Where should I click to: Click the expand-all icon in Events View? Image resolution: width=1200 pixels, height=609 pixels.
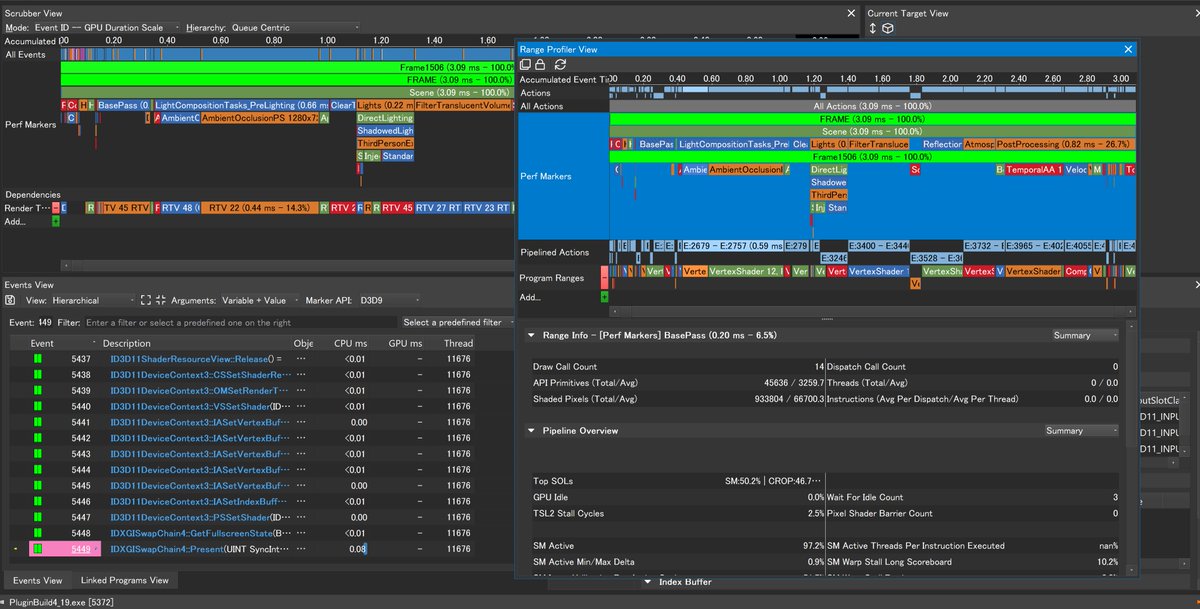pyautogui.click(x=145, y=300)
